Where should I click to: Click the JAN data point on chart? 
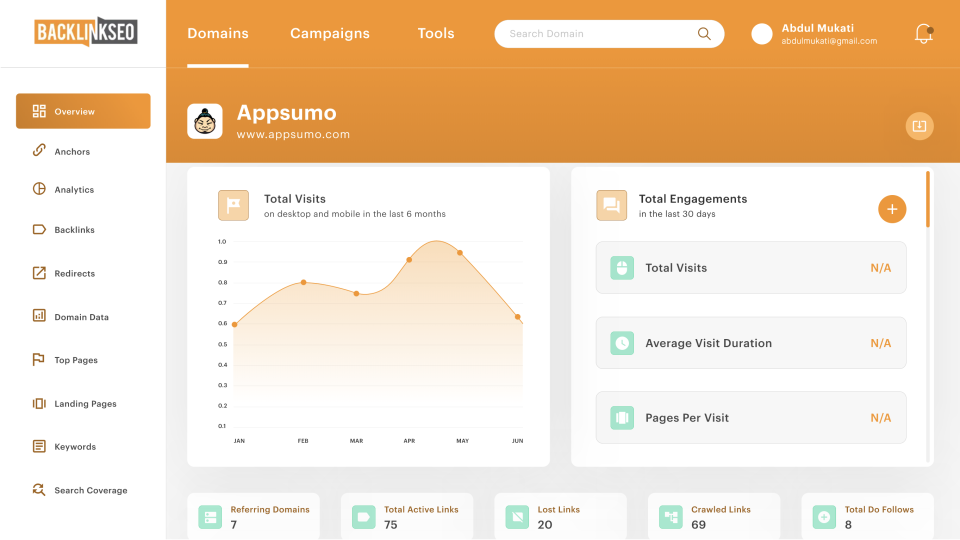(234, 324)
